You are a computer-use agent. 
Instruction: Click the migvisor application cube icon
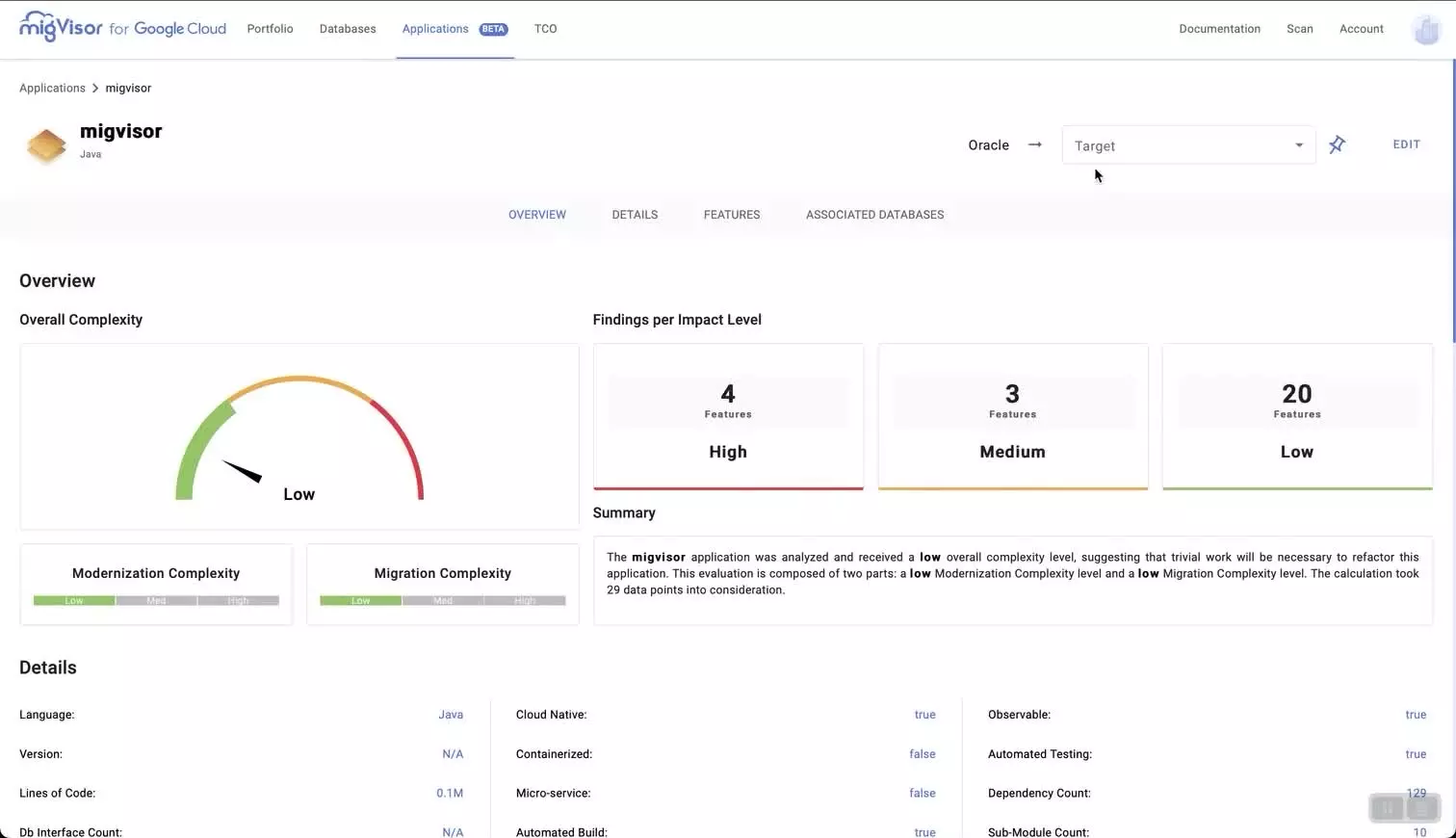pyautogui.click(x=46, y=145)
